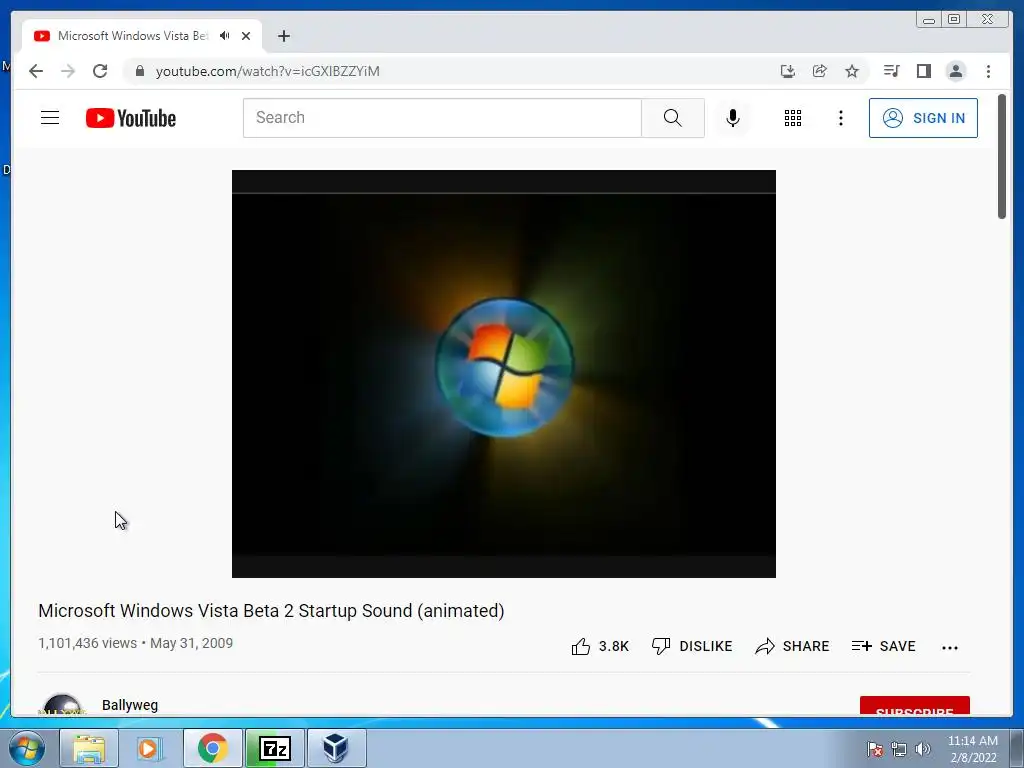
Task: Toggle the Chrome side panel icon
Action: pyautogui.click(x=923, y=71)
